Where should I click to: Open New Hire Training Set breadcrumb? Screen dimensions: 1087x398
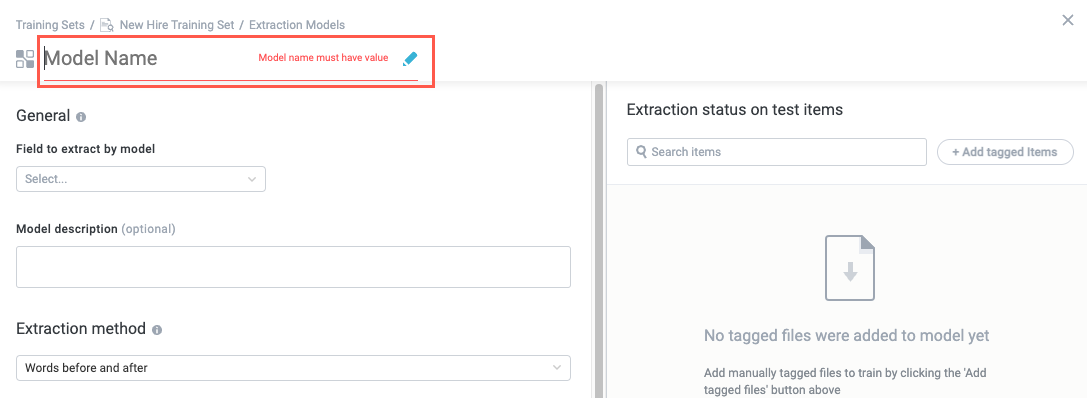coord(177,25)
